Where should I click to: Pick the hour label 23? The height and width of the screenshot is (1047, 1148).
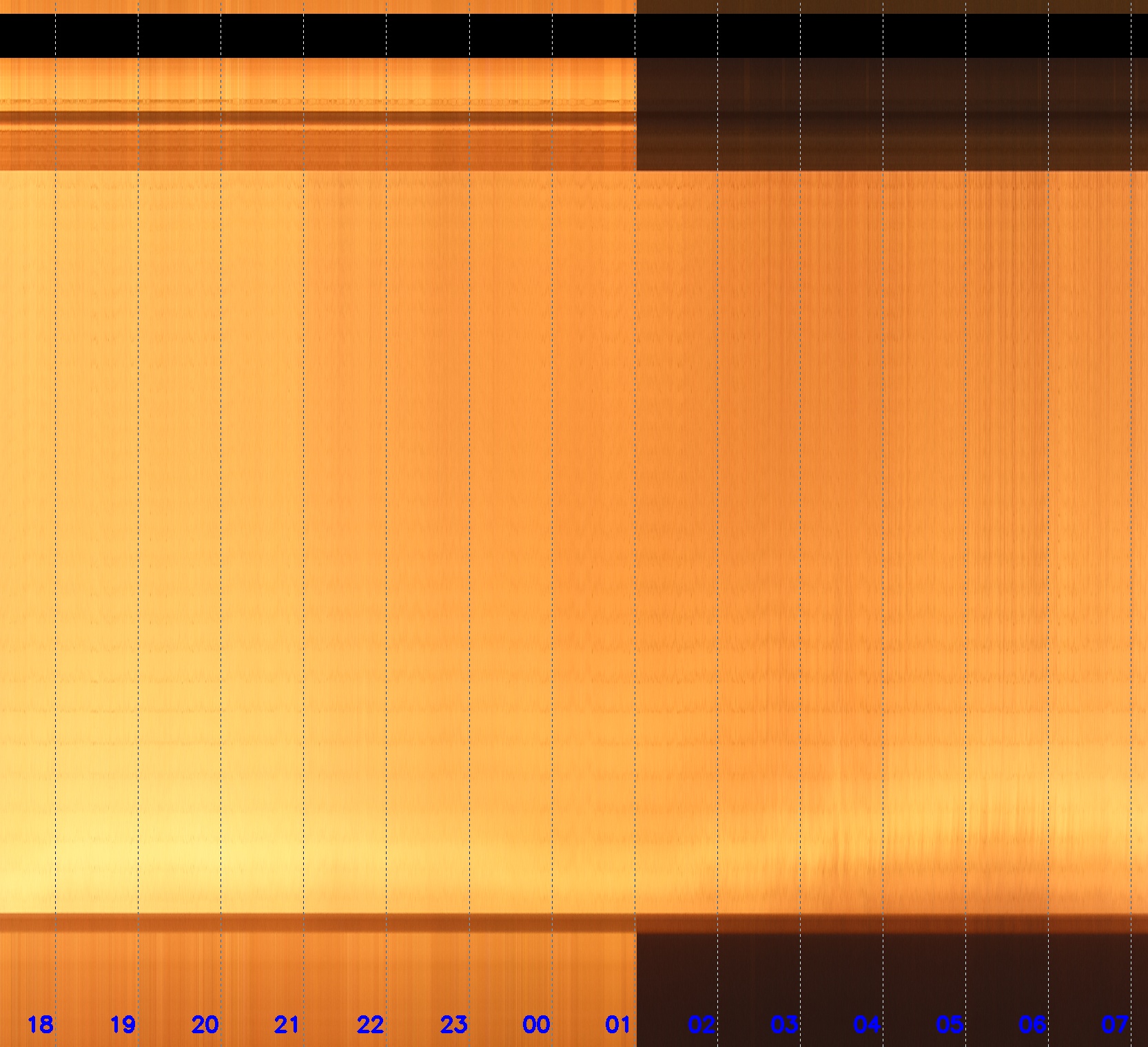click(453, 1024)
